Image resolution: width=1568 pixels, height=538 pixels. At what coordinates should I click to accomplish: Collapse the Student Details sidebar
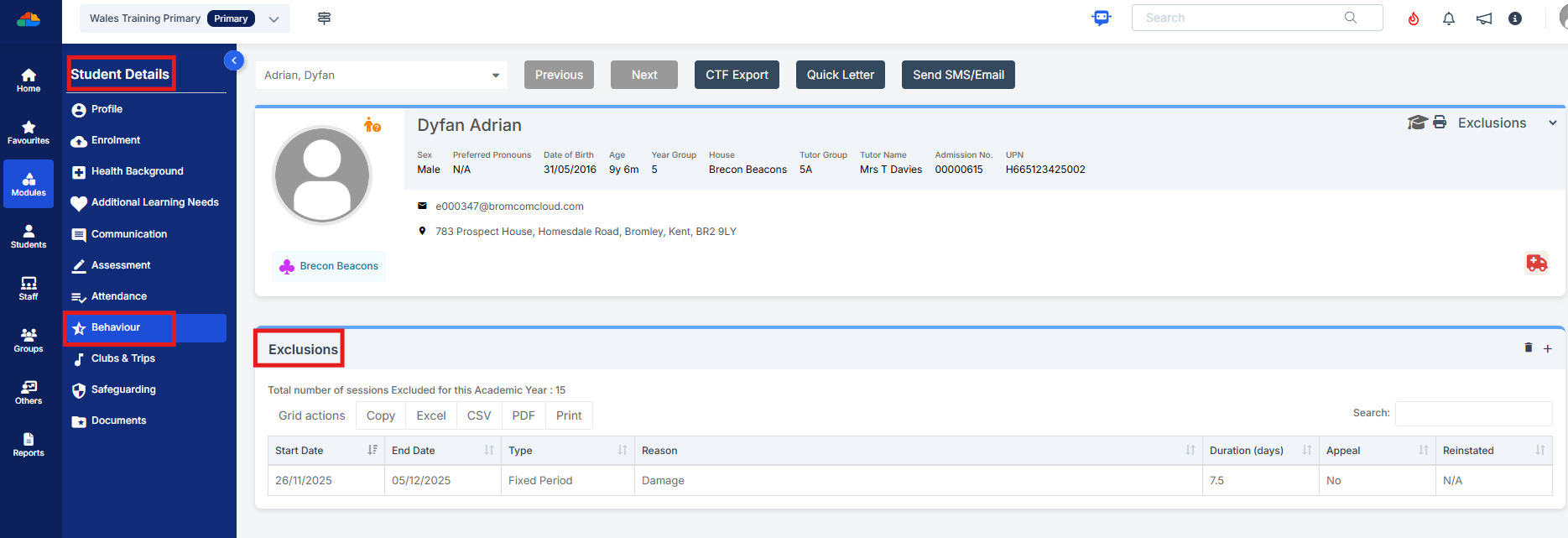click(234, 60)
